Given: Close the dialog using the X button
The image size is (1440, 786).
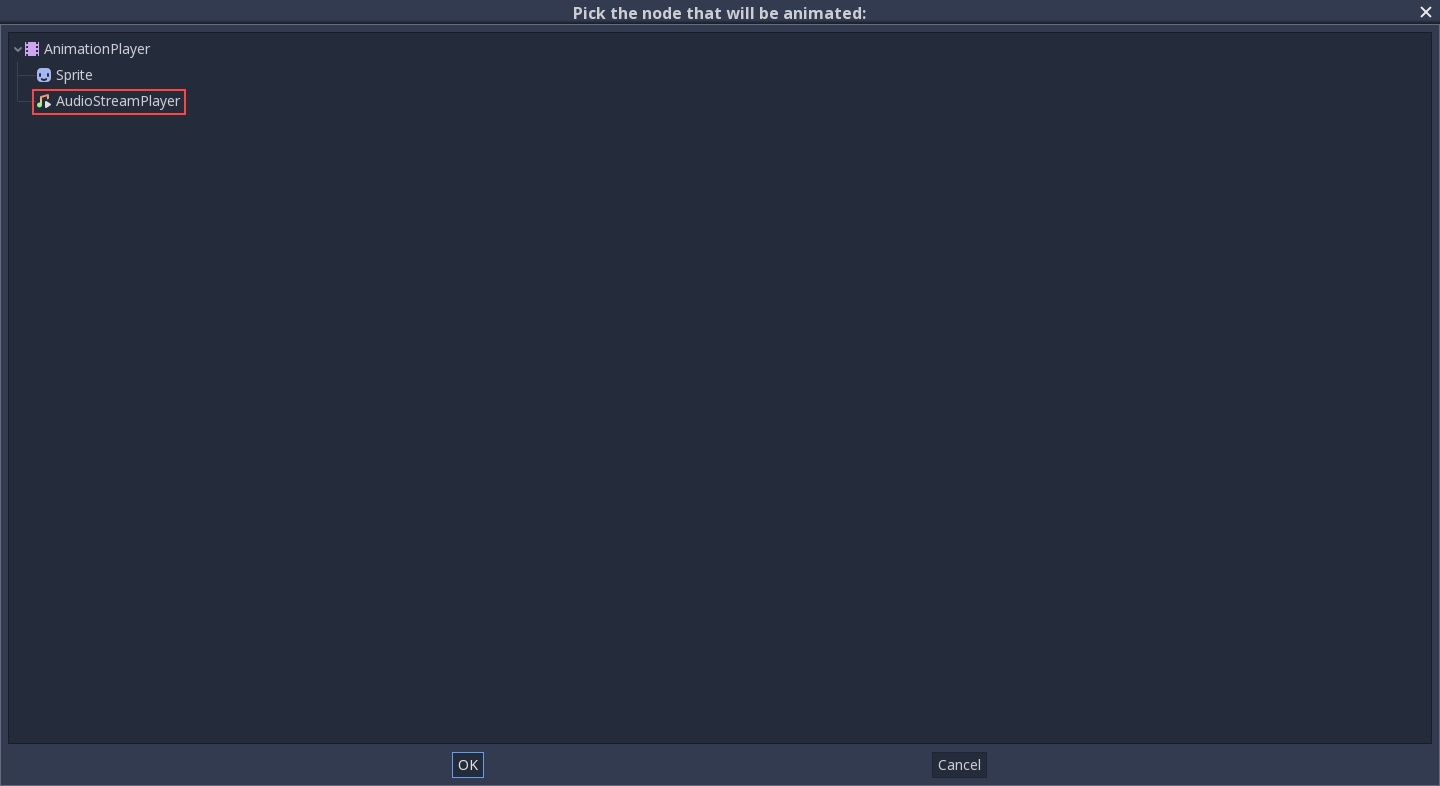Looking at the screenshot, I should point(1426,12).
